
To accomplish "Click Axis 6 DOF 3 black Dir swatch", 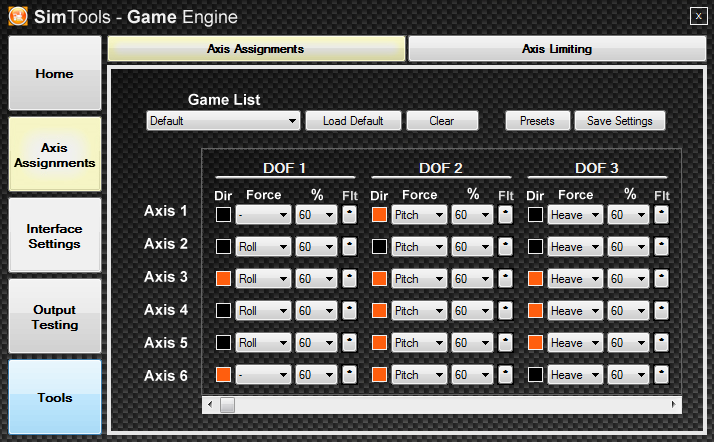I will pos(535,374).
